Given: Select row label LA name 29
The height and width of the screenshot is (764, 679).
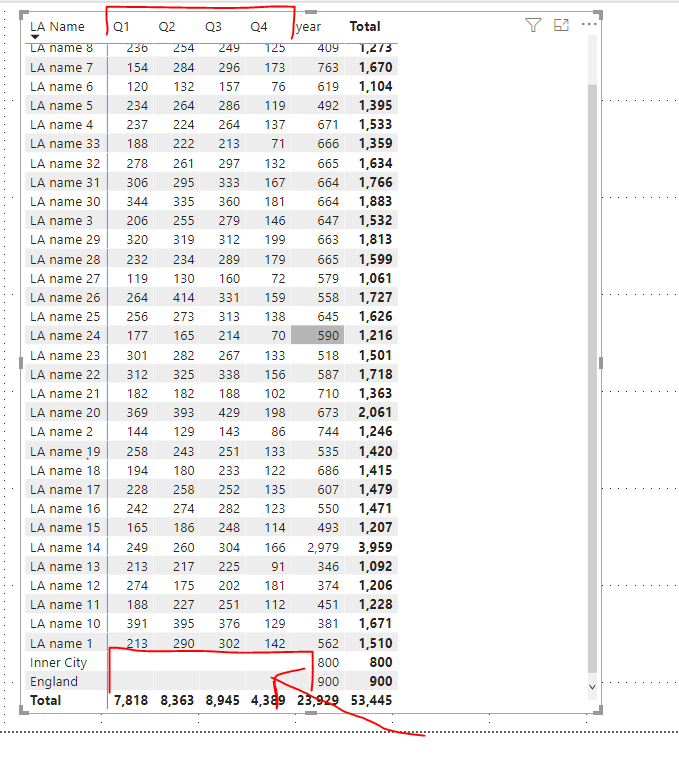Looking at the screenshot, I should click(65, 239).
